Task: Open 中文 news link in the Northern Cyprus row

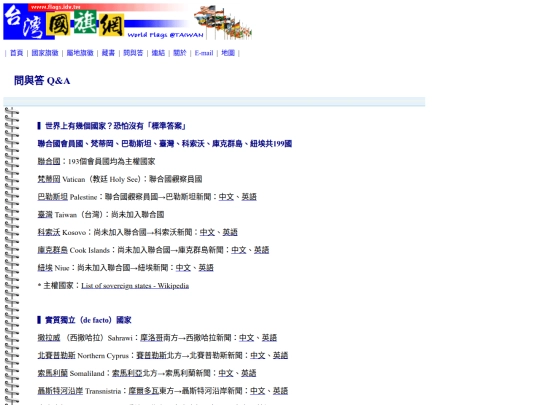Action: 258,355
